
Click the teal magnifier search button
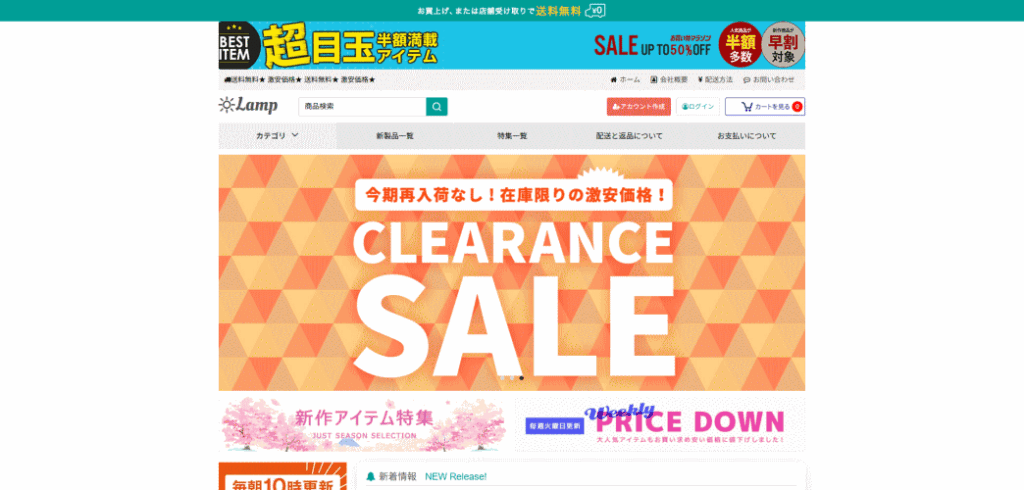436,106
